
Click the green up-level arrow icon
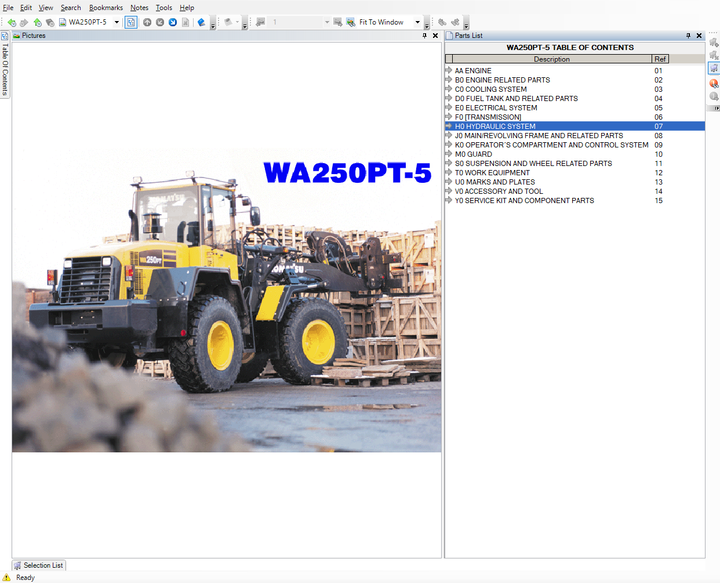click(38, 22)
